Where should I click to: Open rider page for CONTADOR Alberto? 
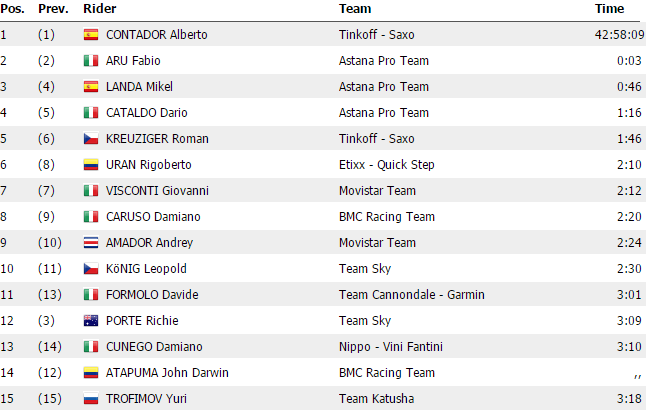tap(156, 35)
